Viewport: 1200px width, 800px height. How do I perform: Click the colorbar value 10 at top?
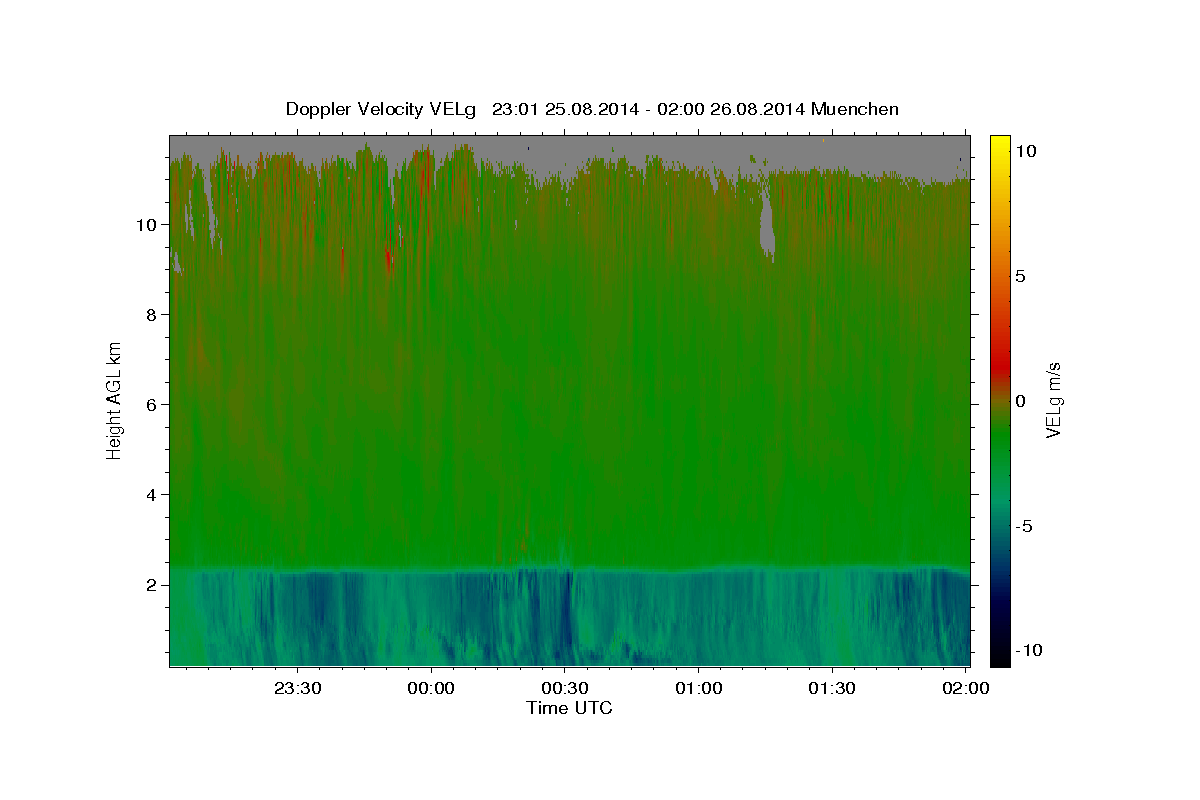point(1027,151)
